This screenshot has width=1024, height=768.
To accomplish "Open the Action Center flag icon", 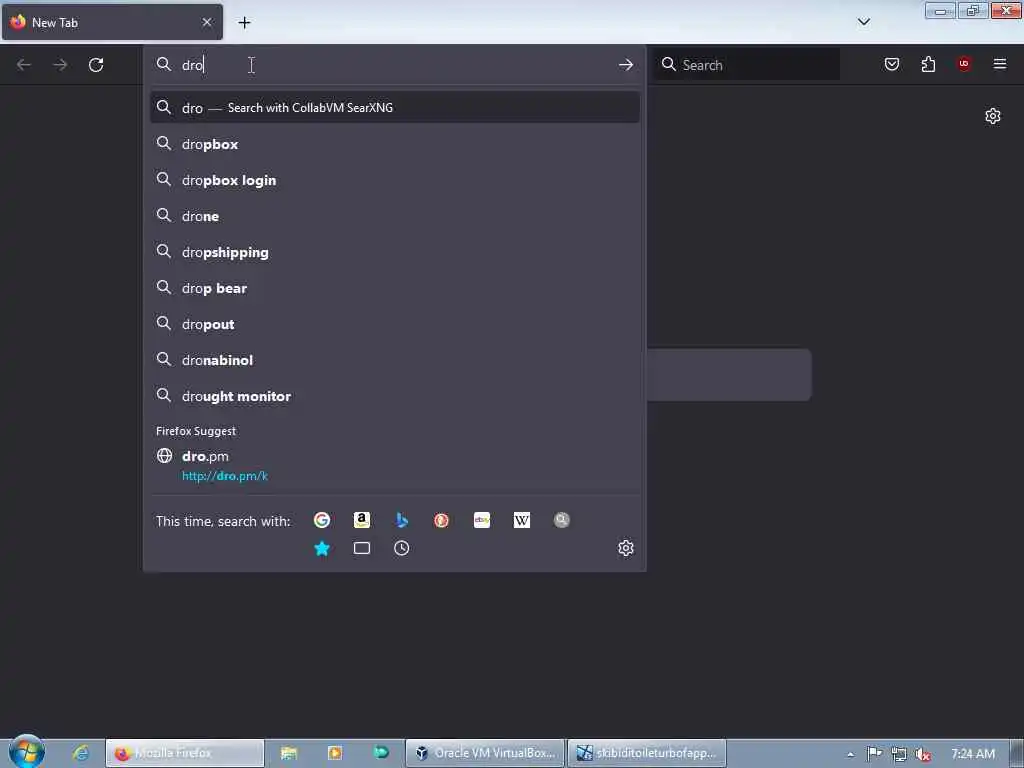I will [874, 754].
